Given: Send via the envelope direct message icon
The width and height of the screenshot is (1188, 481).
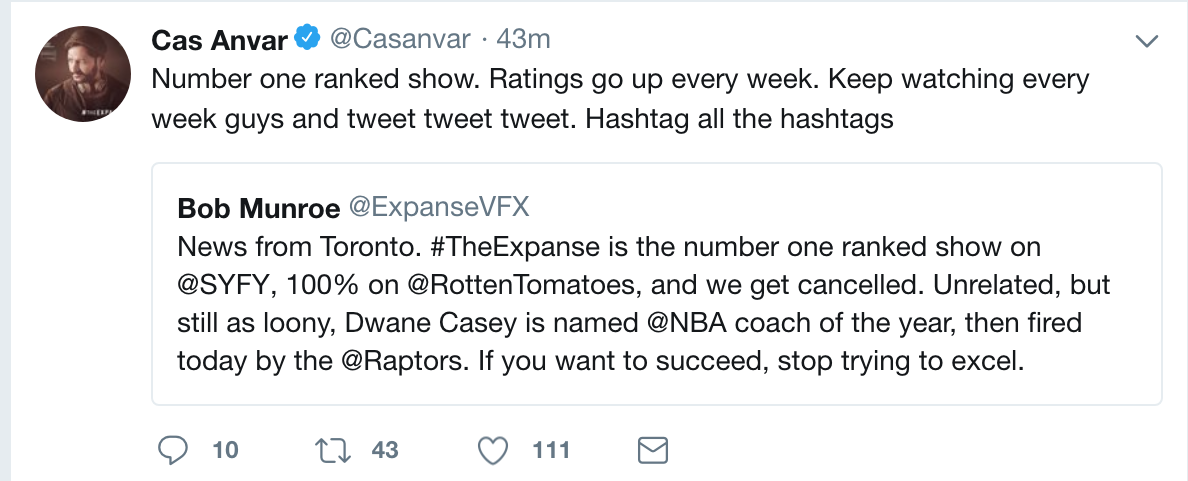Looking at the screenshot, I should click(x=652, y=451).
